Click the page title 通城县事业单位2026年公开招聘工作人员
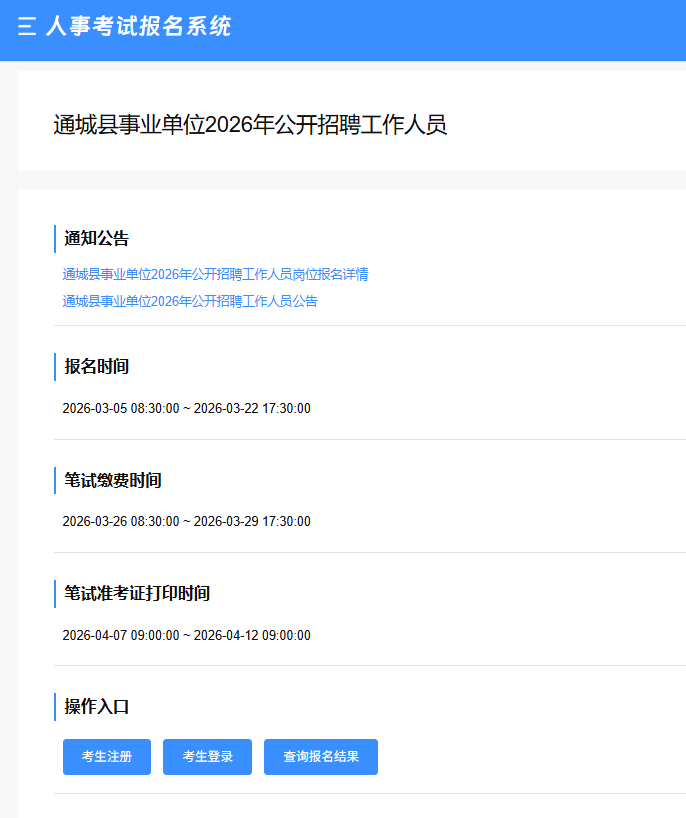The width and height of the screenshot is (686, 818). (249, 125)
